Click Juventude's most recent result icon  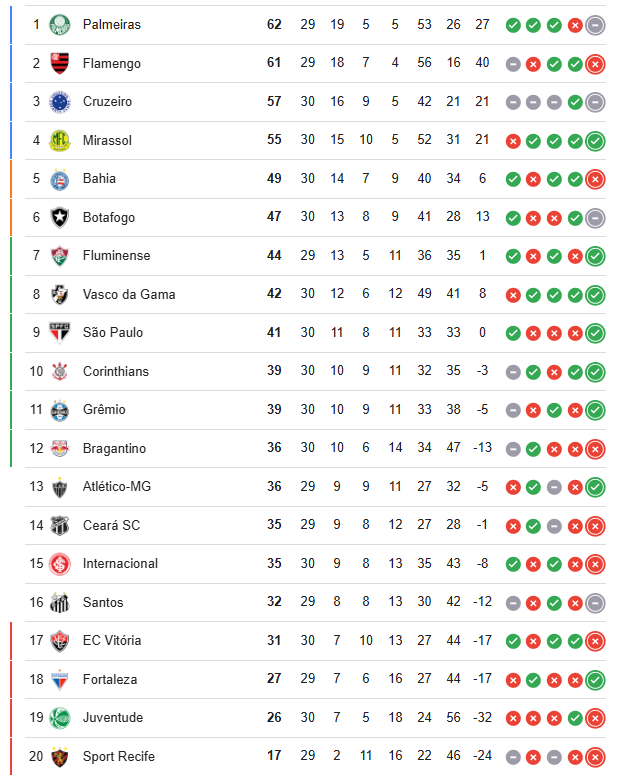595,718
